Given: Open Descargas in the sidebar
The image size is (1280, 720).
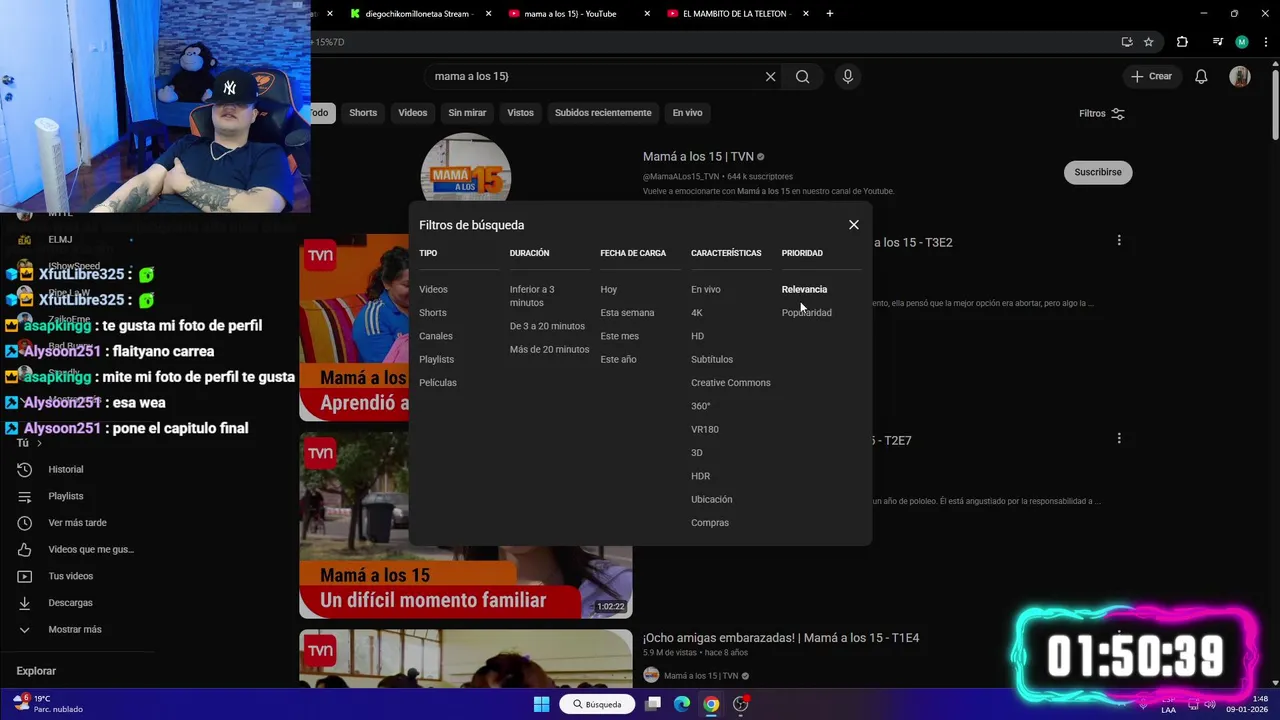Looking at the screenshot, I should (x=70, y=603).
